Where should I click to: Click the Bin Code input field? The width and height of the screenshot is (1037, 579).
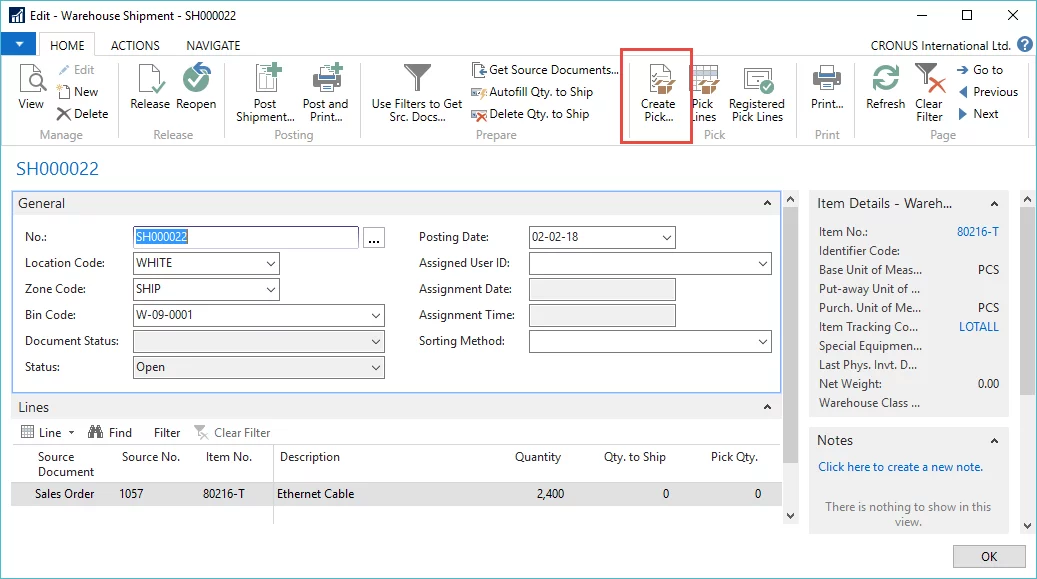250,316
